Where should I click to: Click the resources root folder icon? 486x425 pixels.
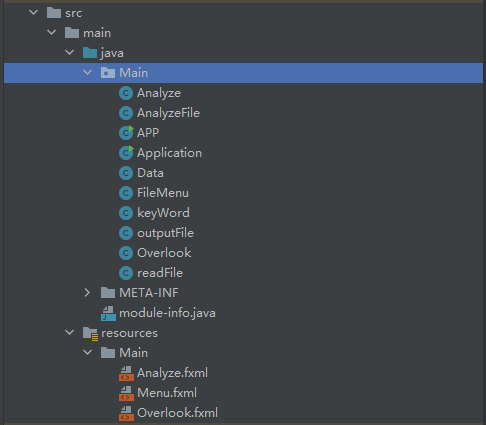click(x=90, y=333)
